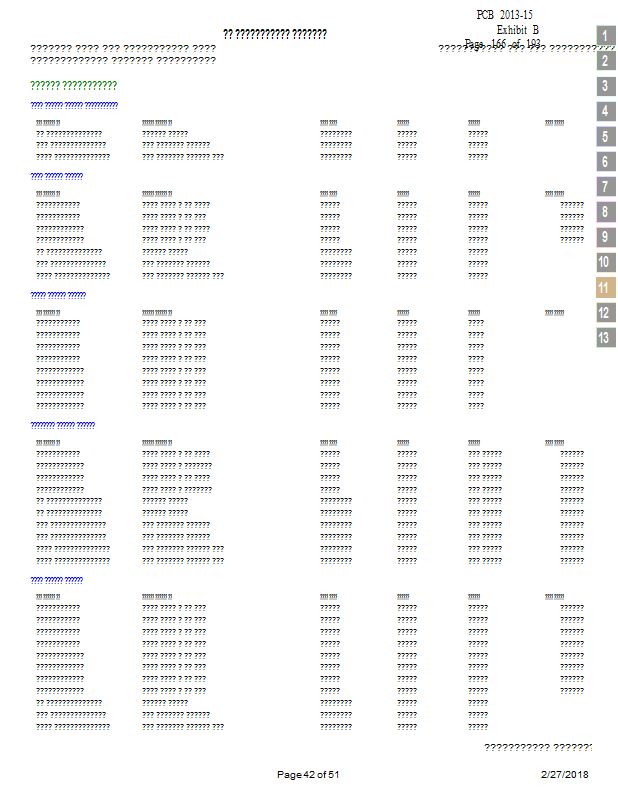
Task: Click the green section heading text
Action: [x=74, y=86]
